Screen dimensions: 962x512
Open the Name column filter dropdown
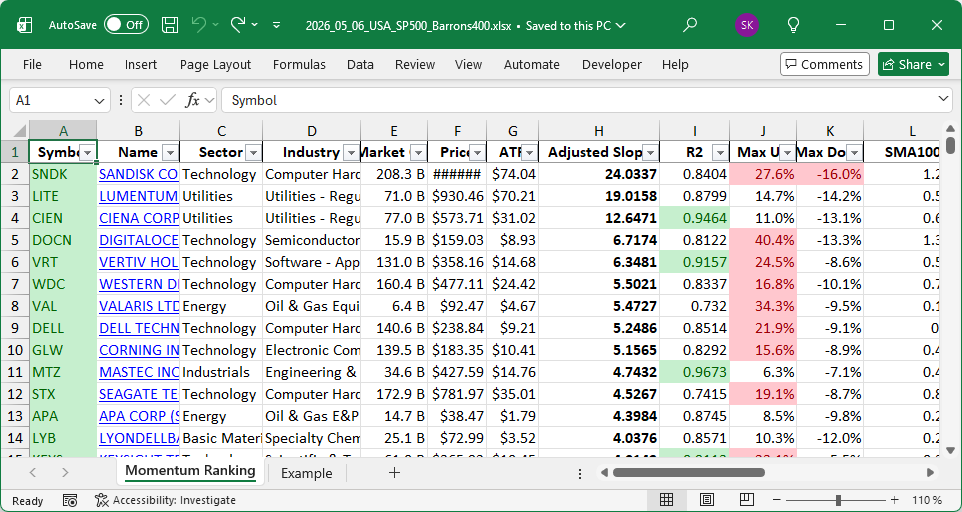(x=171, y=153)
